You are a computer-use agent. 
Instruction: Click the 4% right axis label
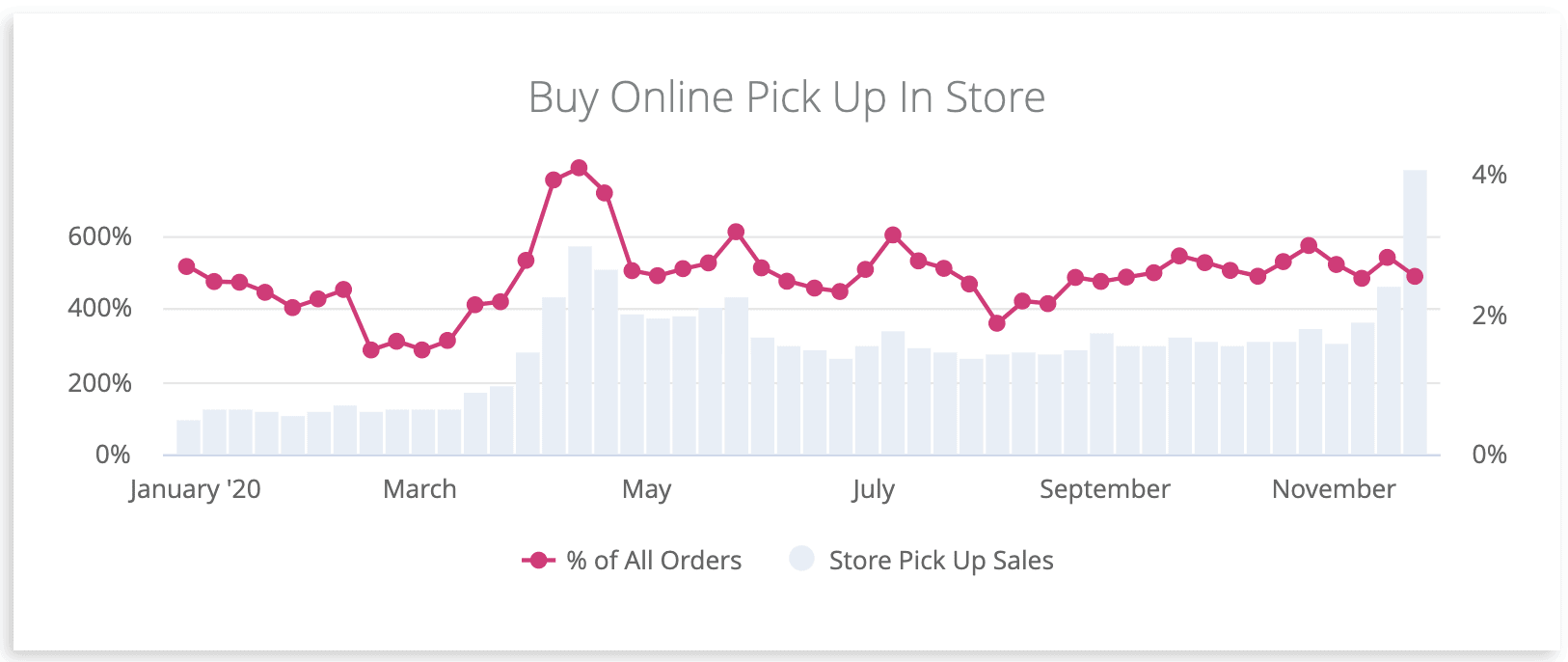tap(1489, 175)
